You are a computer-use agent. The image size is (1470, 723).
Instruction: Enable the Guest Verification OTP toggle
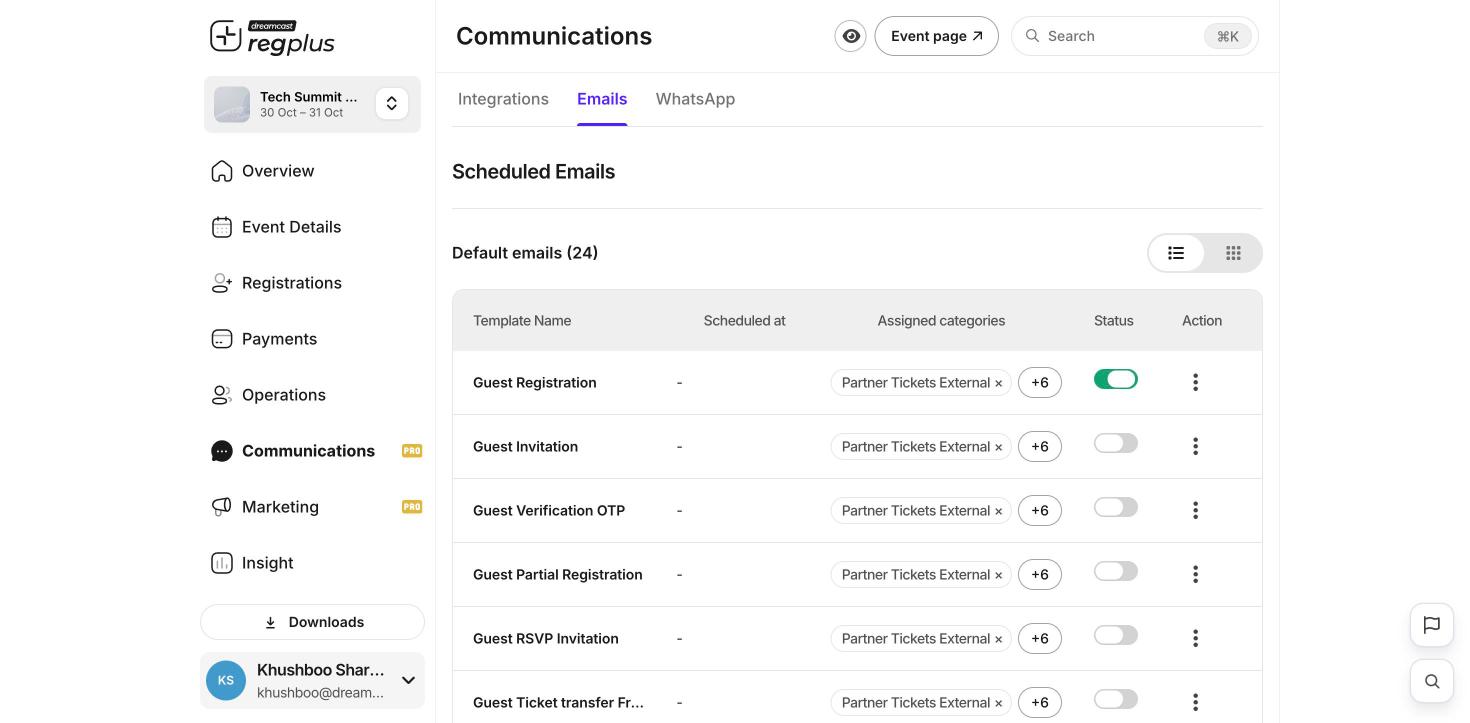tap(1116, 507)
